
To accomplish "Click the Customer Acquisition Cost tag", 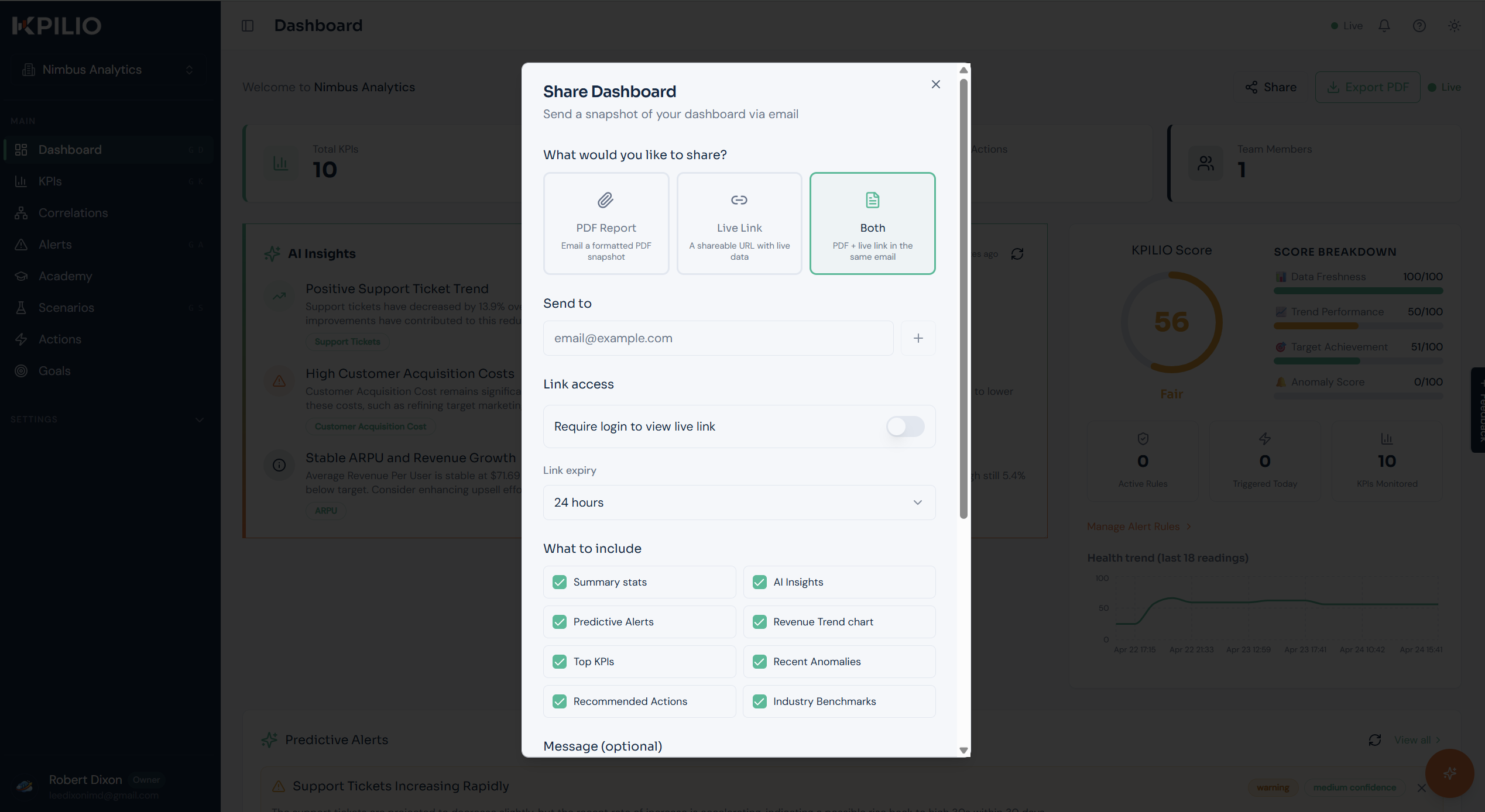I will click(x=370, y=426).
